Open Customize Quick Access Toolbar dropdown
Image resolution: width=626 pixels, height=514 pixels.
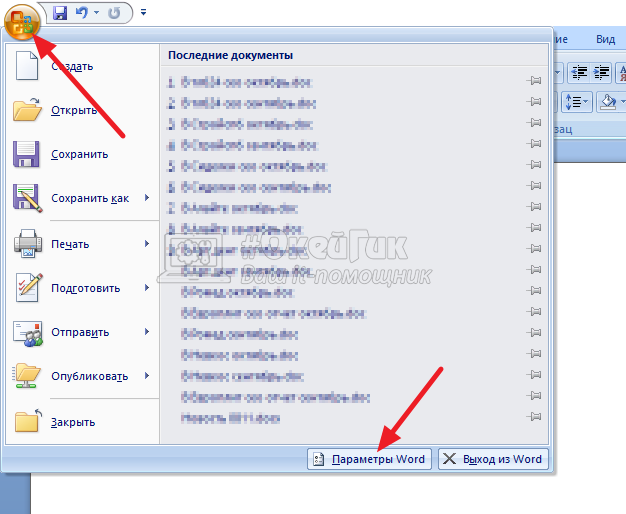coord(143,13)
